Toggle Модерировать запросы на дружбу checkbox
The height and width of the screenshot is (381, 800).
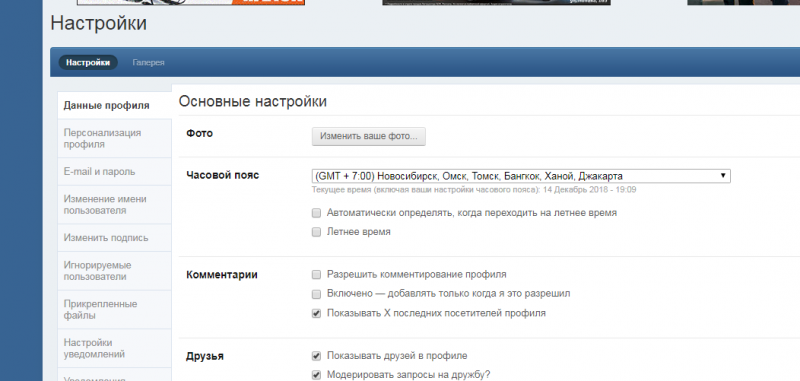[316, 375]
